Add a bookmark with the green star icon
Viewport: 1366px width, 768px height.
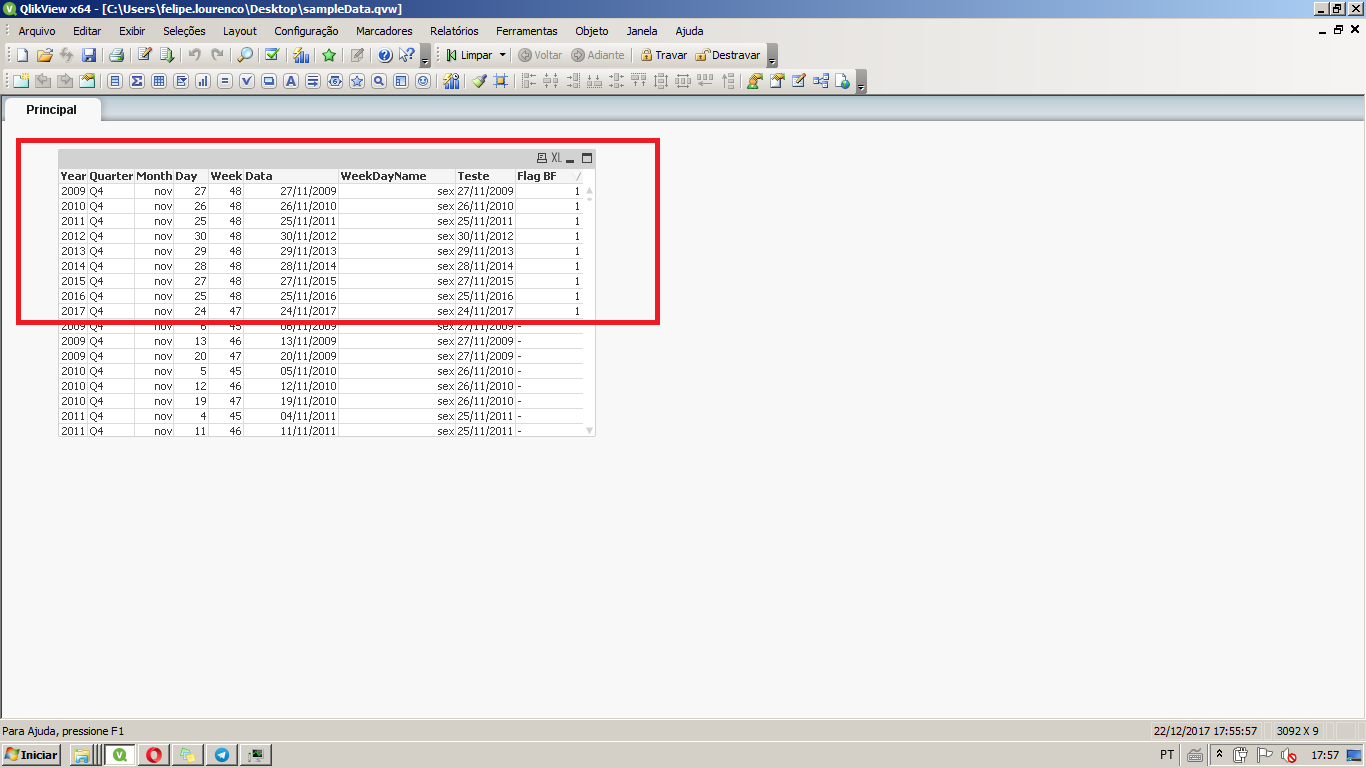(328, 55)
